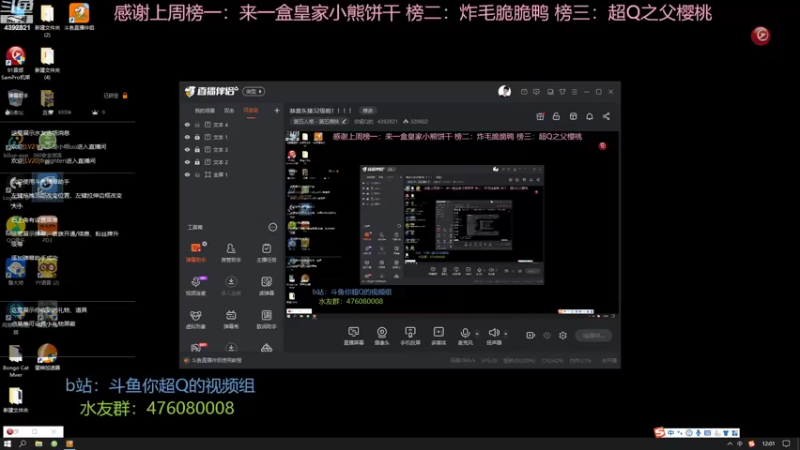The width and height of the screenshot is (800, 450).
Task: Switch to the second scene tab
Action: [x=229, y=110]
